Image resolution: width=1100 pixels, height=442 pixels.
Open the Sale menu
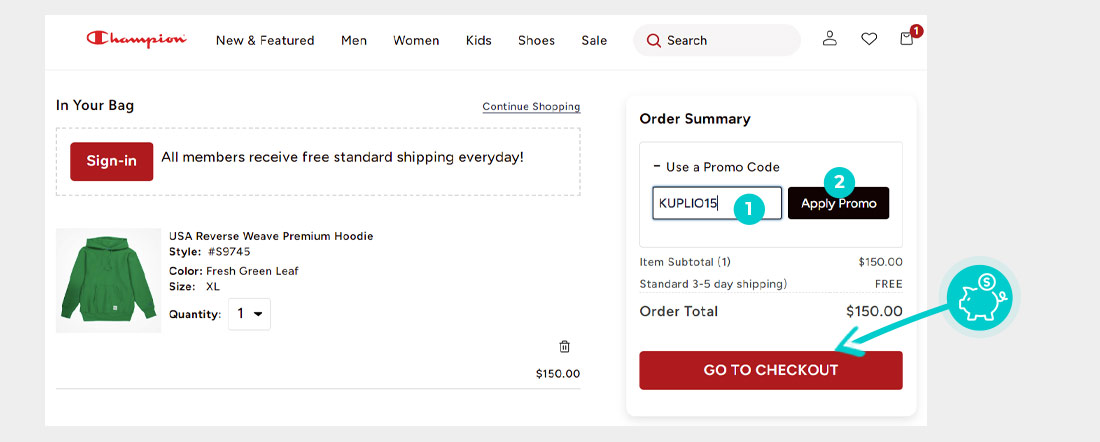click(594, 41)
